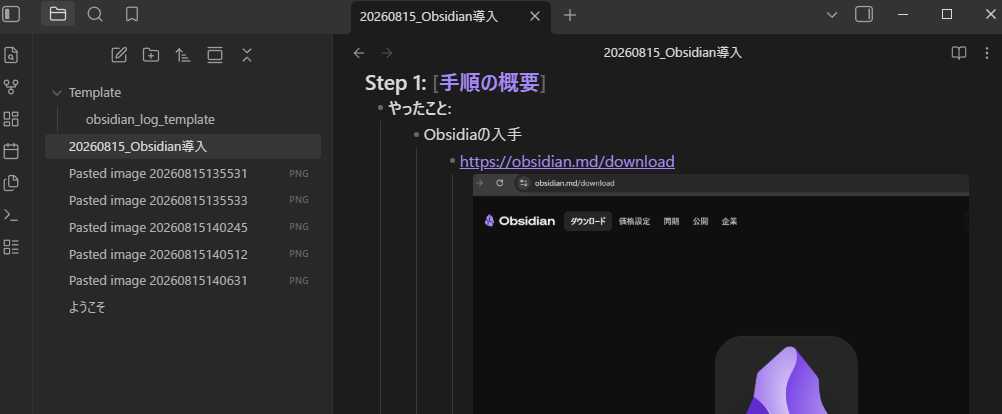Open the note's more options menu
Screen dimensions: 1002x414
(987, 53)
